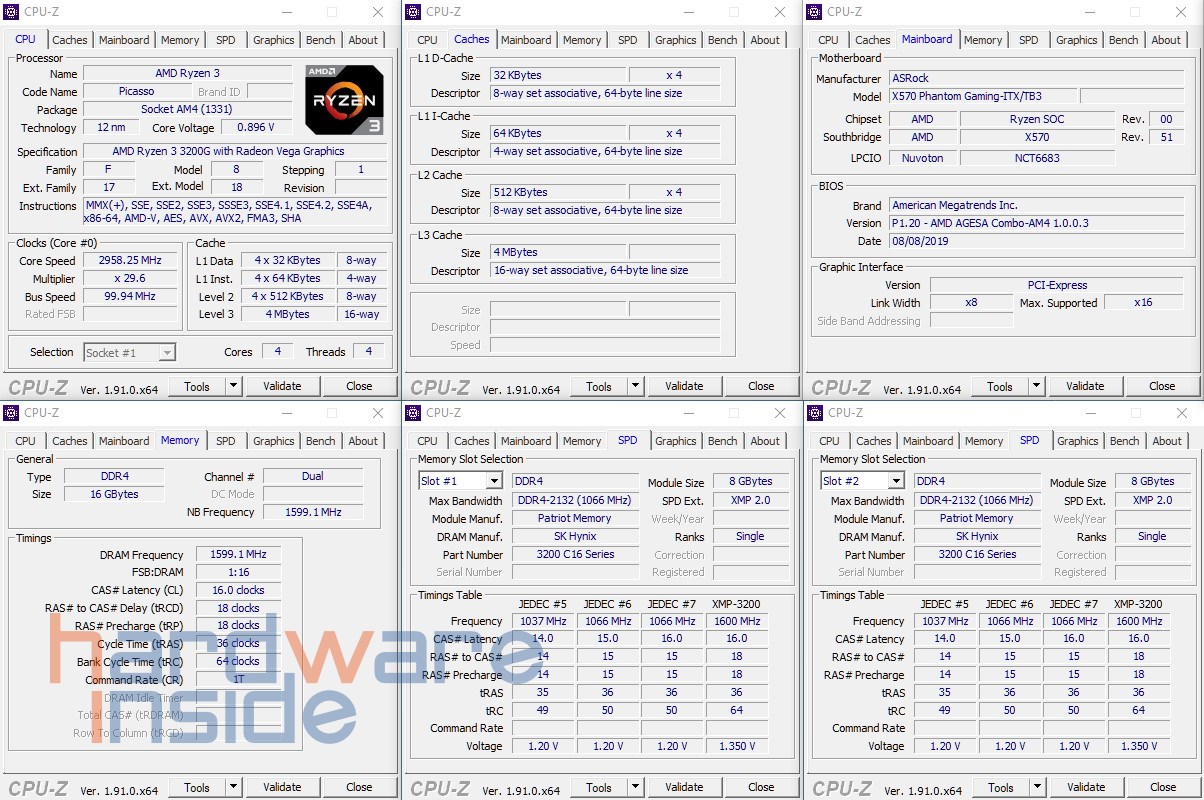Open Memory tab in Caches window
Screen dimensions: 1204x800
pyautogui.click(x=582, y=40)
